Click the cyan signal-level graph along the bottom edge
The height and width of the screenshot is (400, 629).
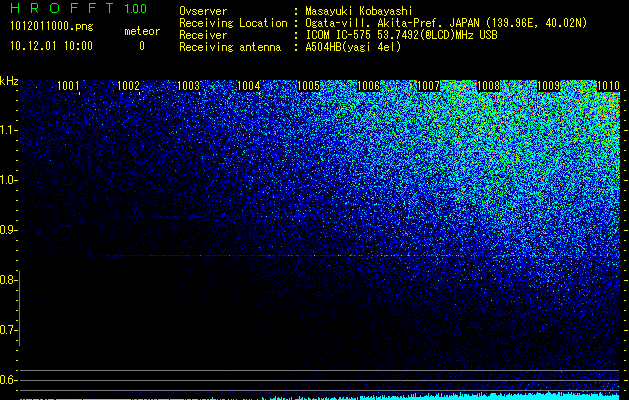[x=320, y=396]
